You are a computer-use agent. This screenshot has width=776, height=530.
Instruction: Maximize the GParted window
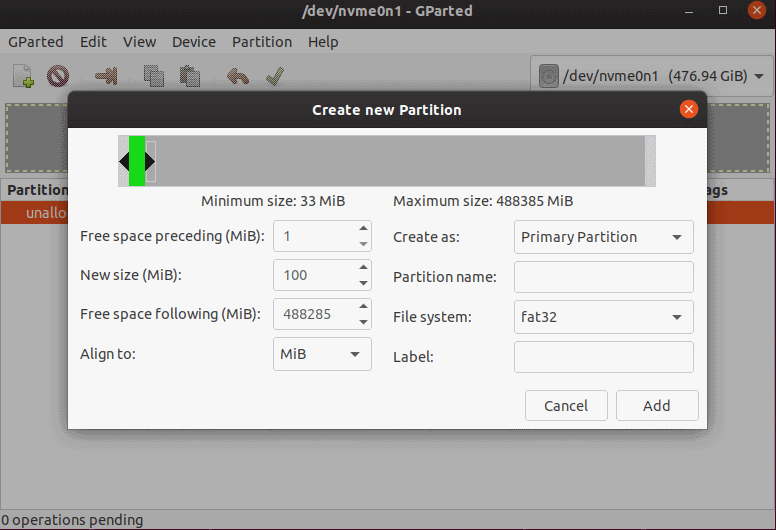pos(723,10)
